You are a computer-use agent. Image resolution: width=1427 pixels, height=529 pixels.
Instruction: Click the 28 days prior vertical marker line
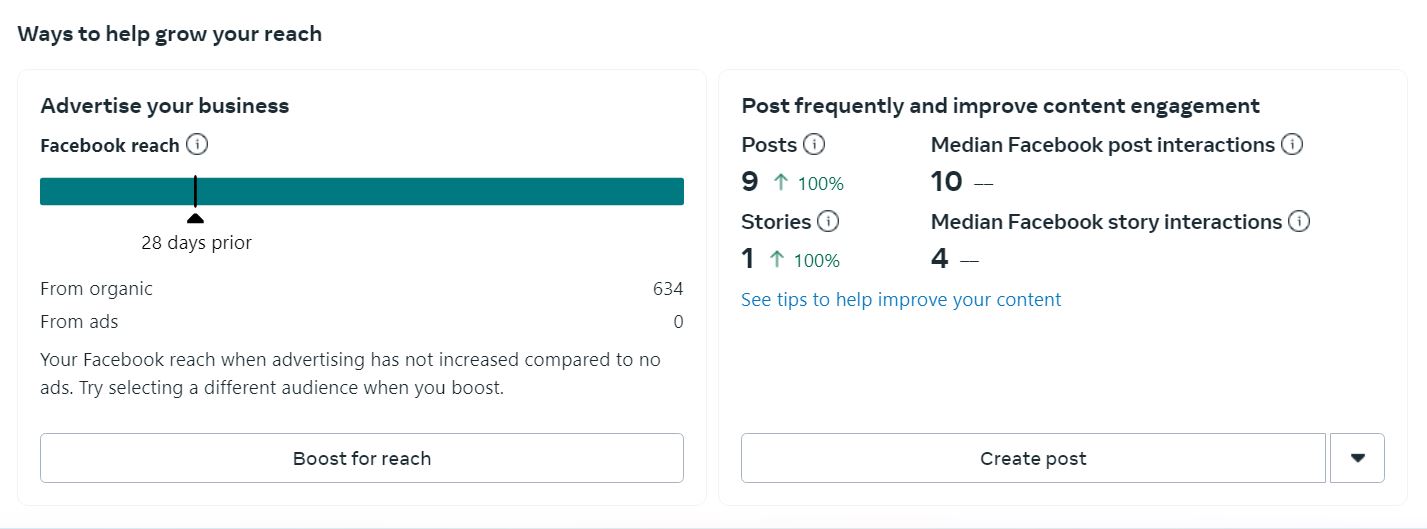(x=196, y=191)
